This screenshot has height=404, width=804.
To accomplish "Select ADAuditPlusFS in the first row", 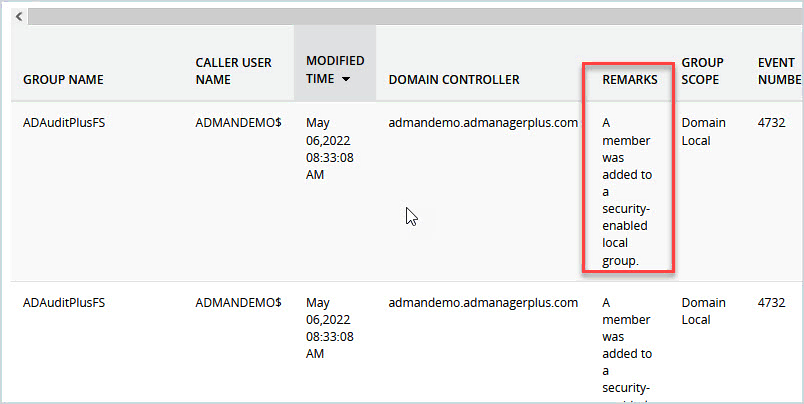I will click(x=64, y=123).
